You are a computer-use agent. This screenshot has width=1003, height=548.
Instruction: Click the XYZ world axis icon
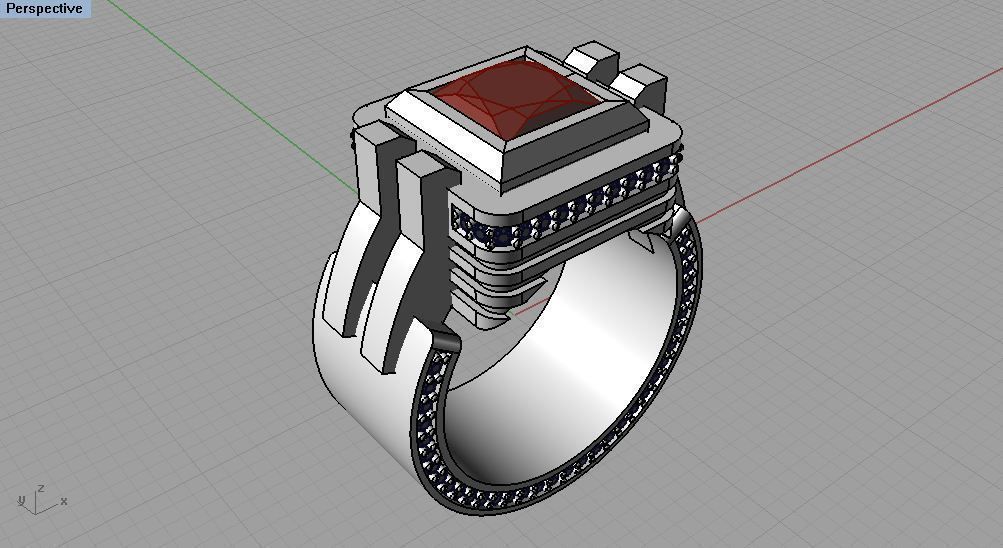(x=42, y=500)
